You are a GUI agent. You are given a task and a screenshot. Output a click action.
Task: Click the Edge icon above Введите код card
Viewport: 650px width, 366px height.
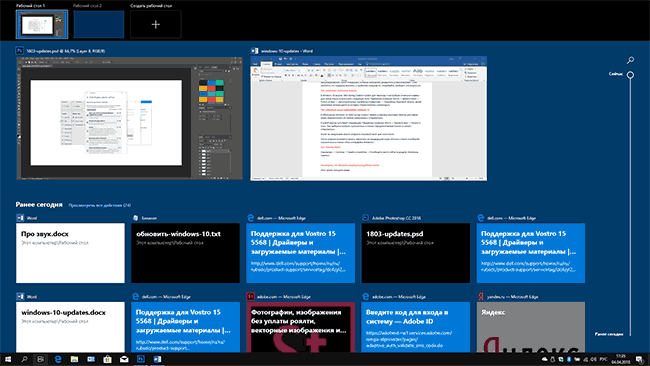pyautogui.click(x=365, y=296)
